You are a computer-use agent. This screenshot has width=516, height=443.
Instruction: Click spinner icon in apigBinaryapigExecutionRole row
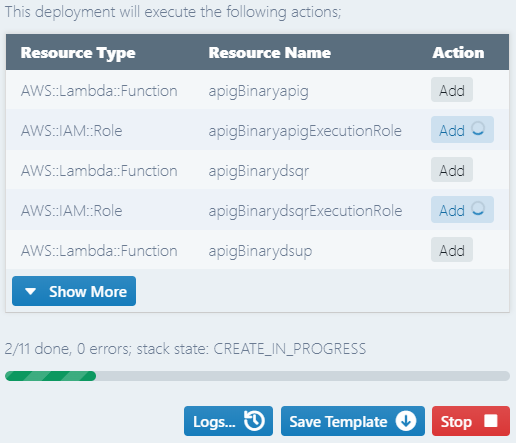pos(478,129)
